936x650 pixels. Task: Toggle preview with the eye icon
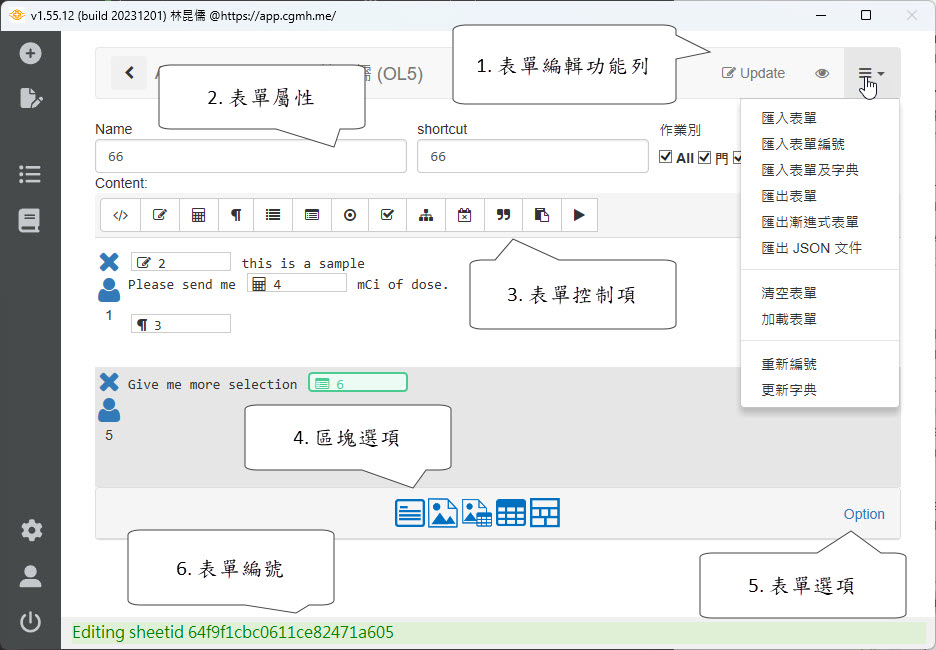(822, 73)
